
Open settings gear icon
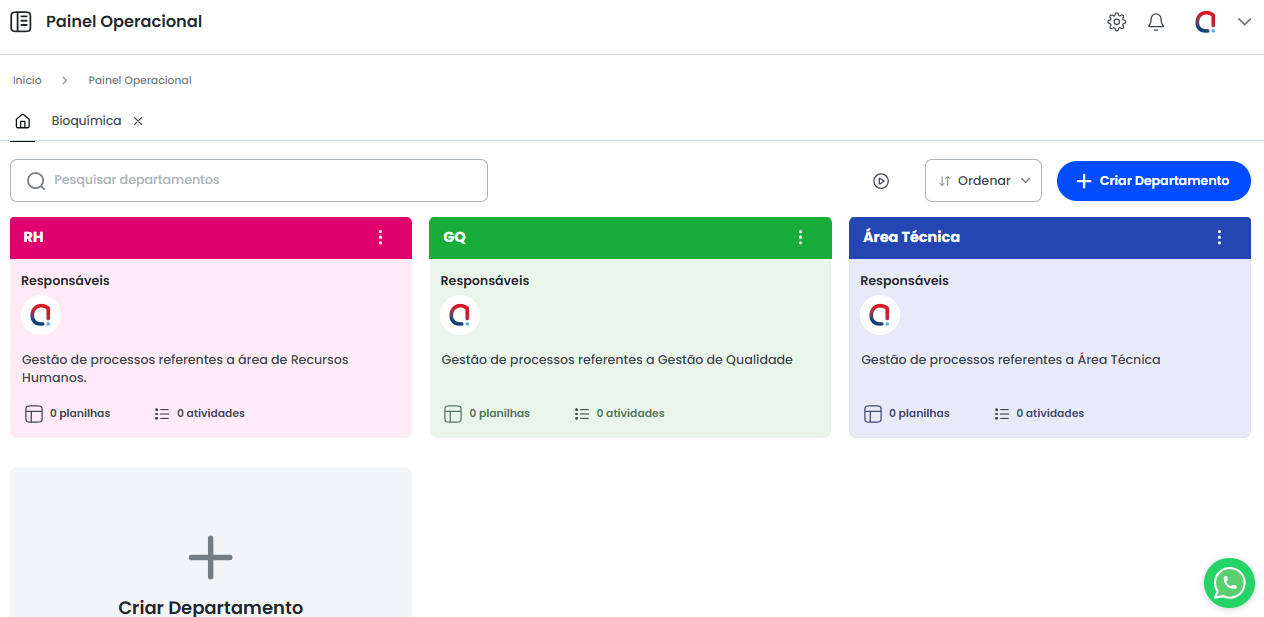pyautogui.click(x=1116, y=22)
